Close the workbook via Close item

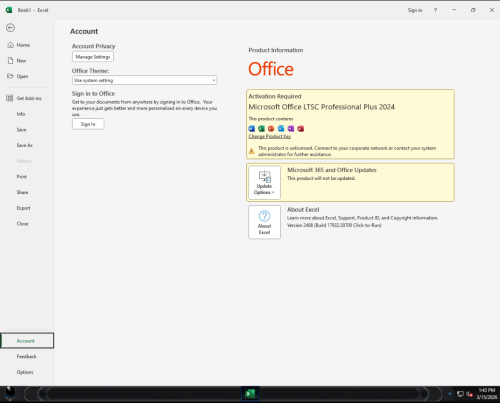coord(22,224)
